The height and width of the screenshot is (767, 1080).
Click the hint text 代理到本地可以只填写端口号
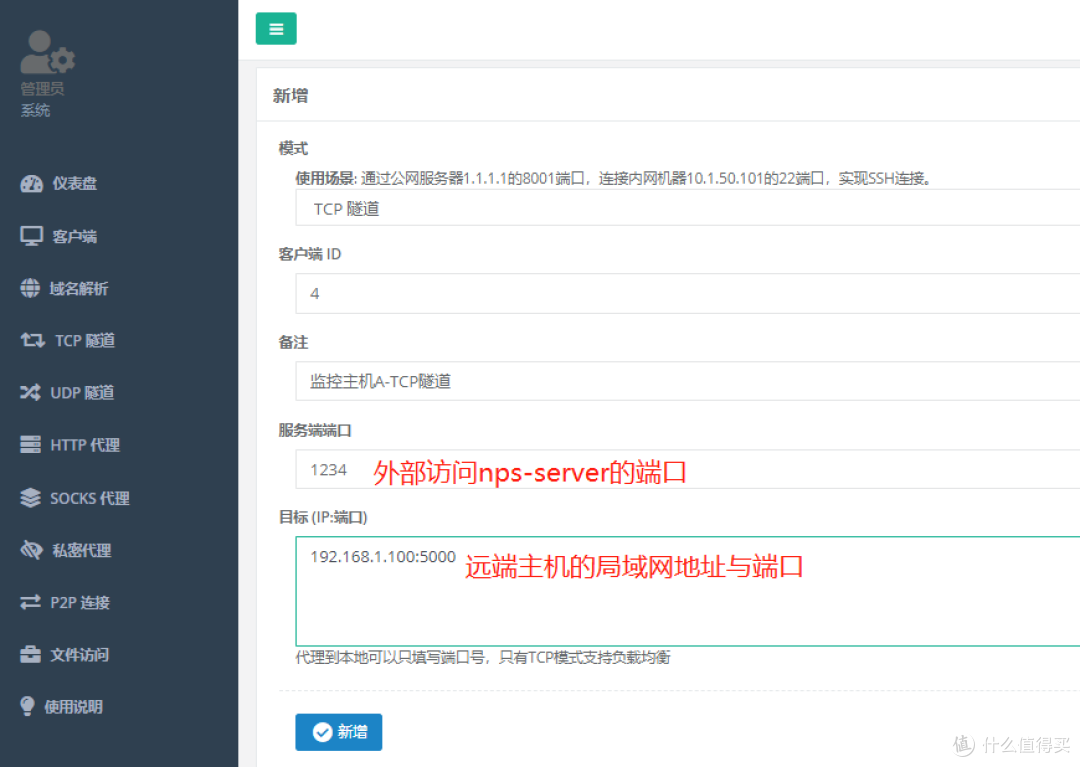pyautogui.click(x=483, y=658)
